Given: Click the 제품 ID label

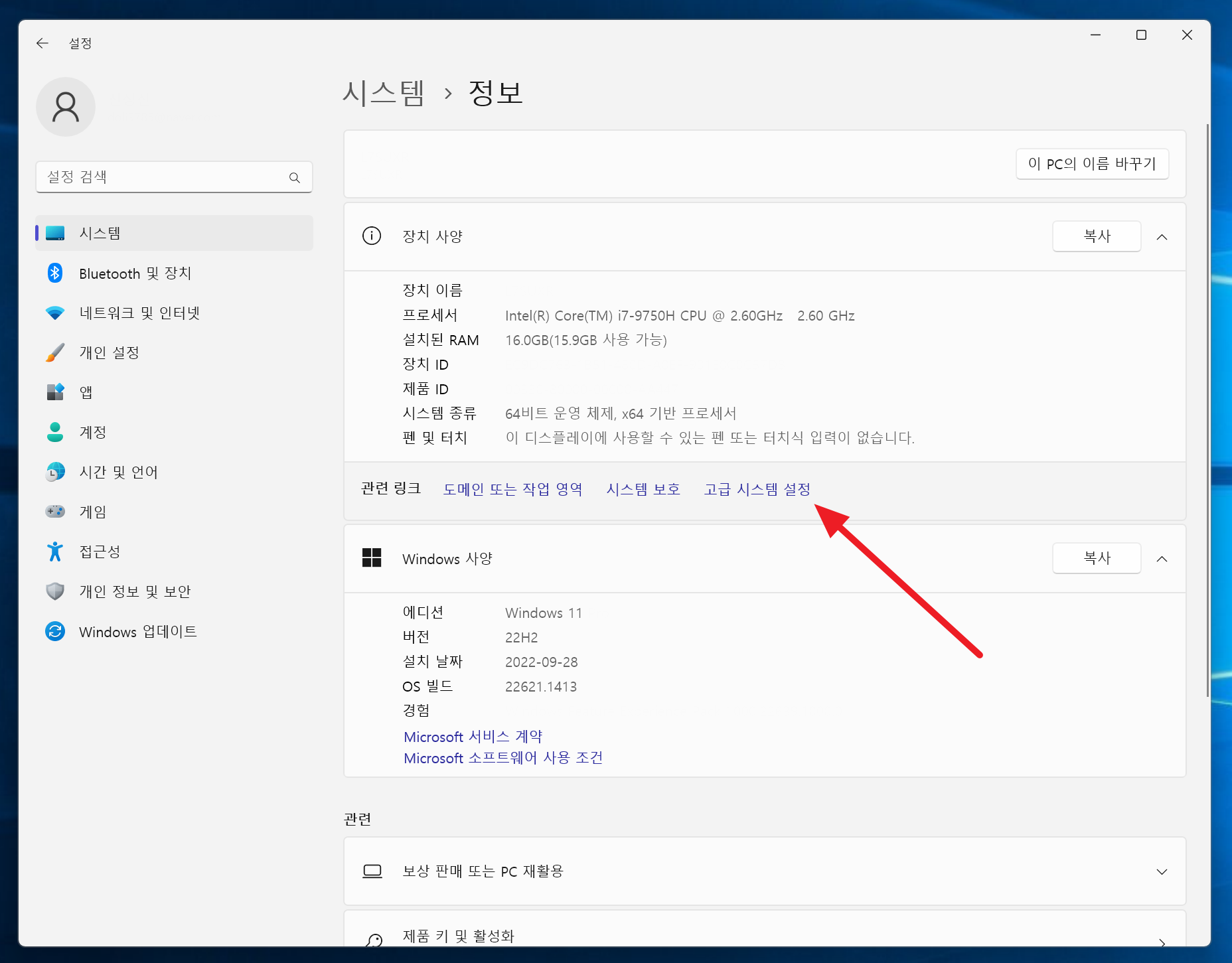Looking at the screenshot, I should click(x=425, y=389).
